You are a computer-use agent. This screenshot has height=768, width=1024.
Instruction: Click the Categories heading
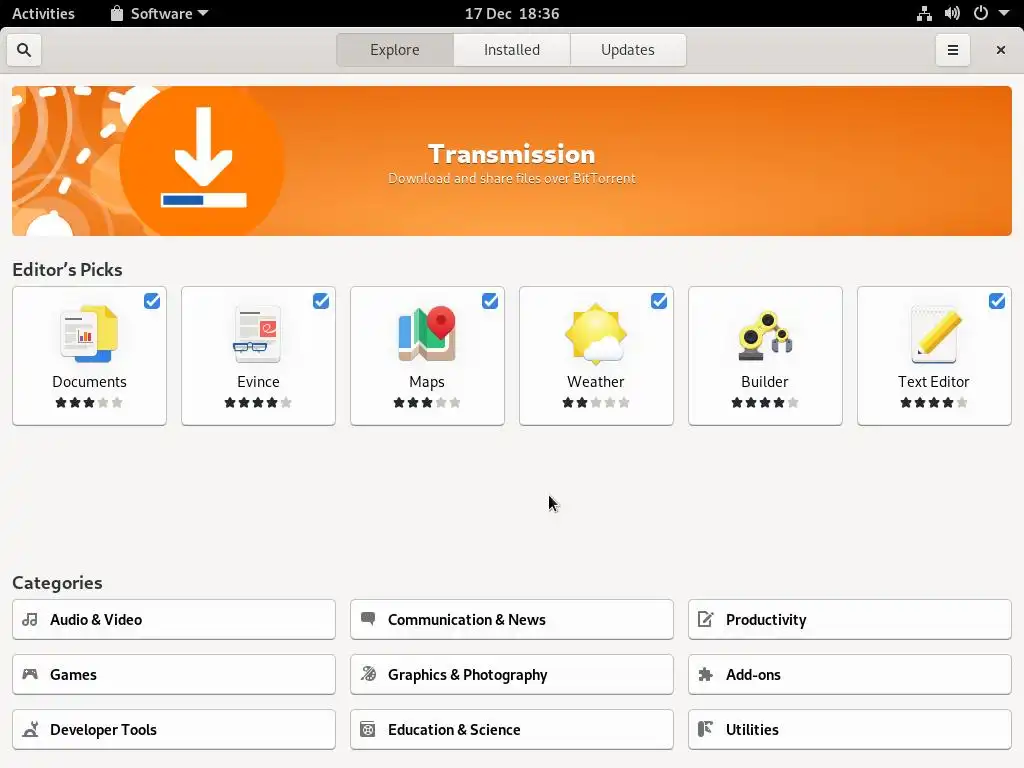point(57,582)
